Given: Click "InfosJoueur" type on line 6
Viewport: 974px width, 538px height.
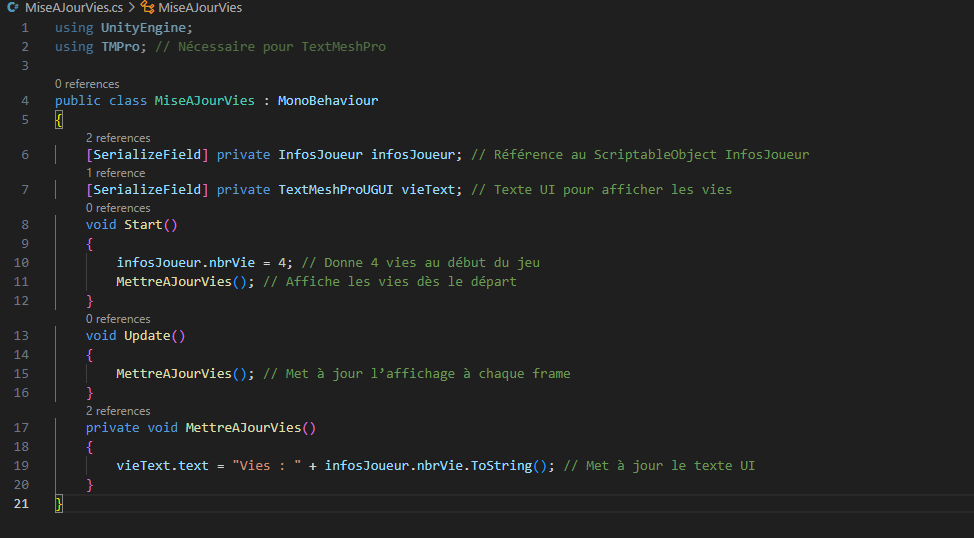Looking at the screenshot, I should pyautogui.click(x=321, y=155).
